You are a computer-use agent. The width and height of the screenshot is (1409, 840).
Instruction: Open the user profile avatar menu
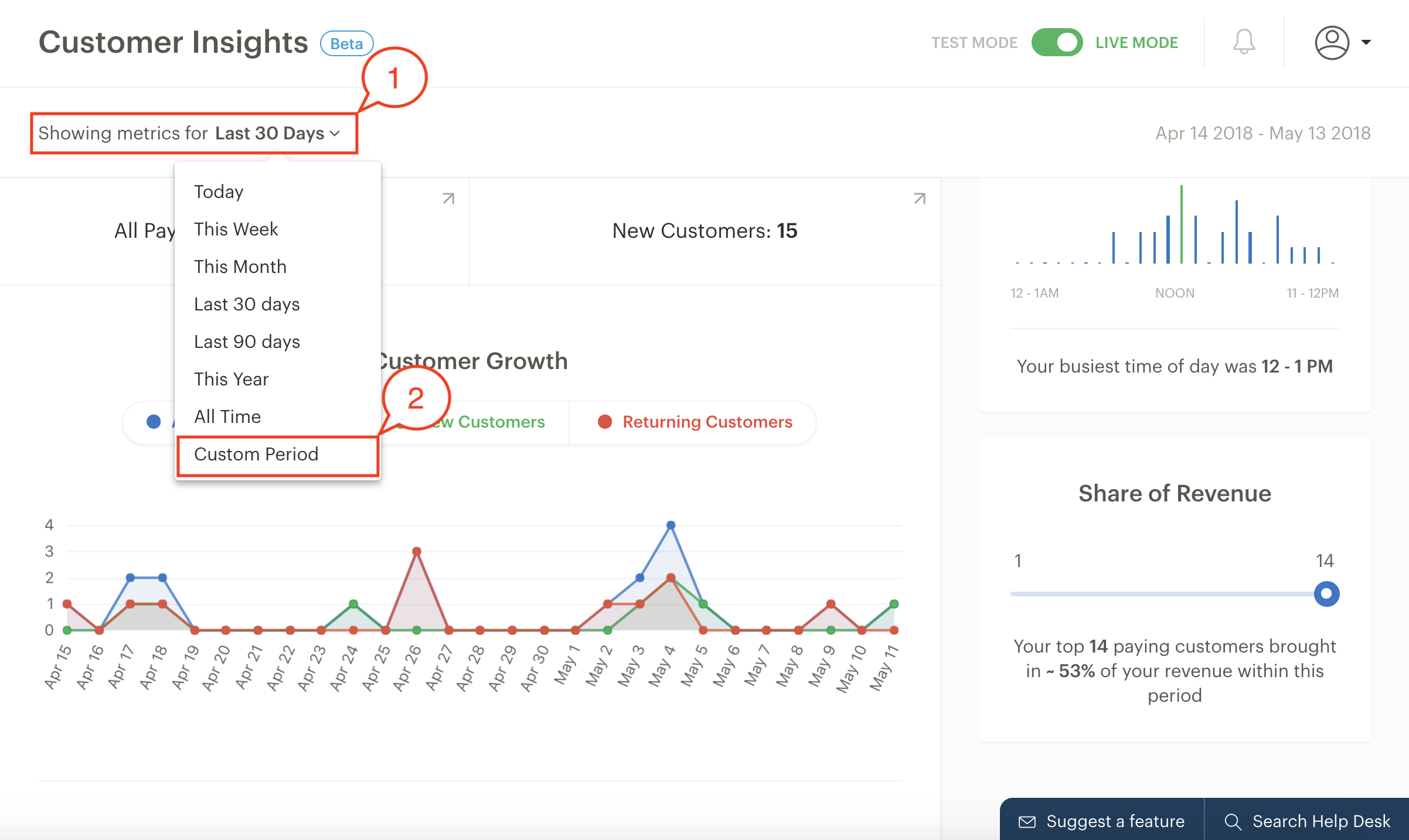pyautogui.click(x=1332, y=42)
